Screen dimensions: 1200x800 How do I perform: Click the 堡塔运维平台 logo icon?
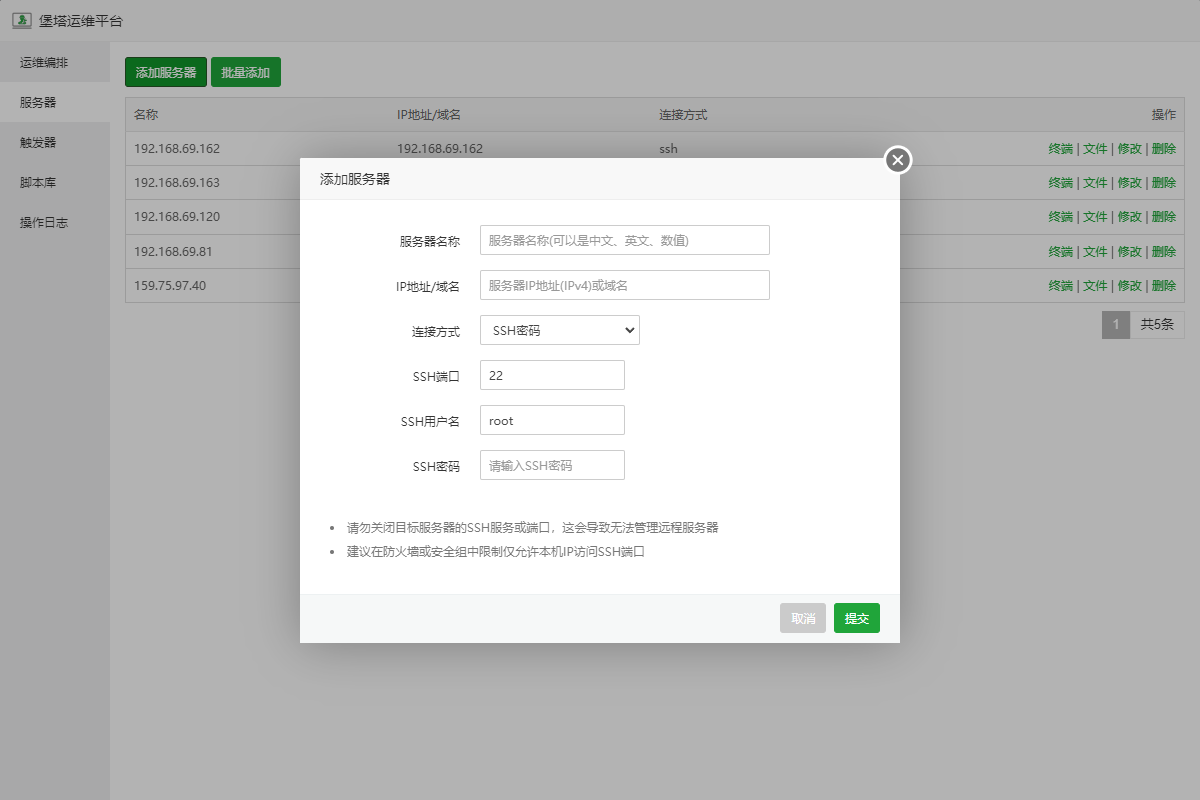click(x=20, y=20)
